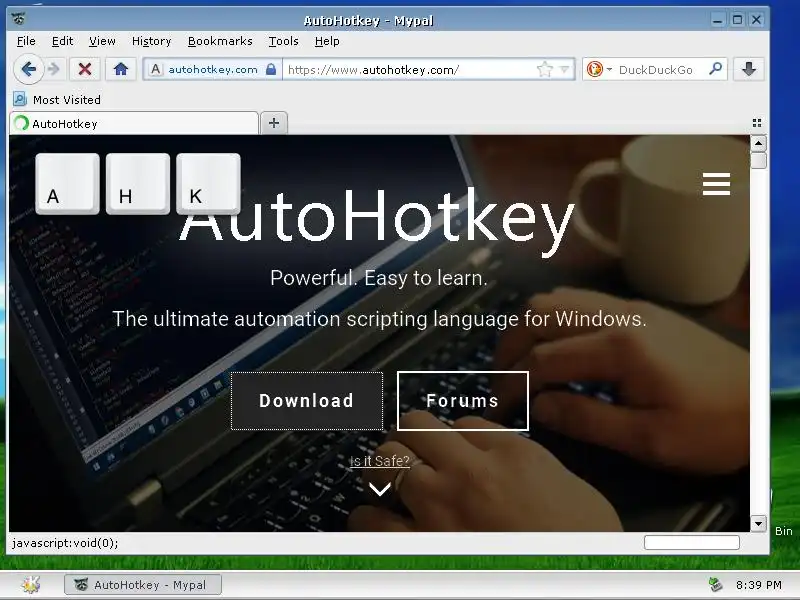The height and width of the screenshot is (600, 800).
Task: Click the status bar progress field
Action: pyautogui.click(x=692, y=542)
